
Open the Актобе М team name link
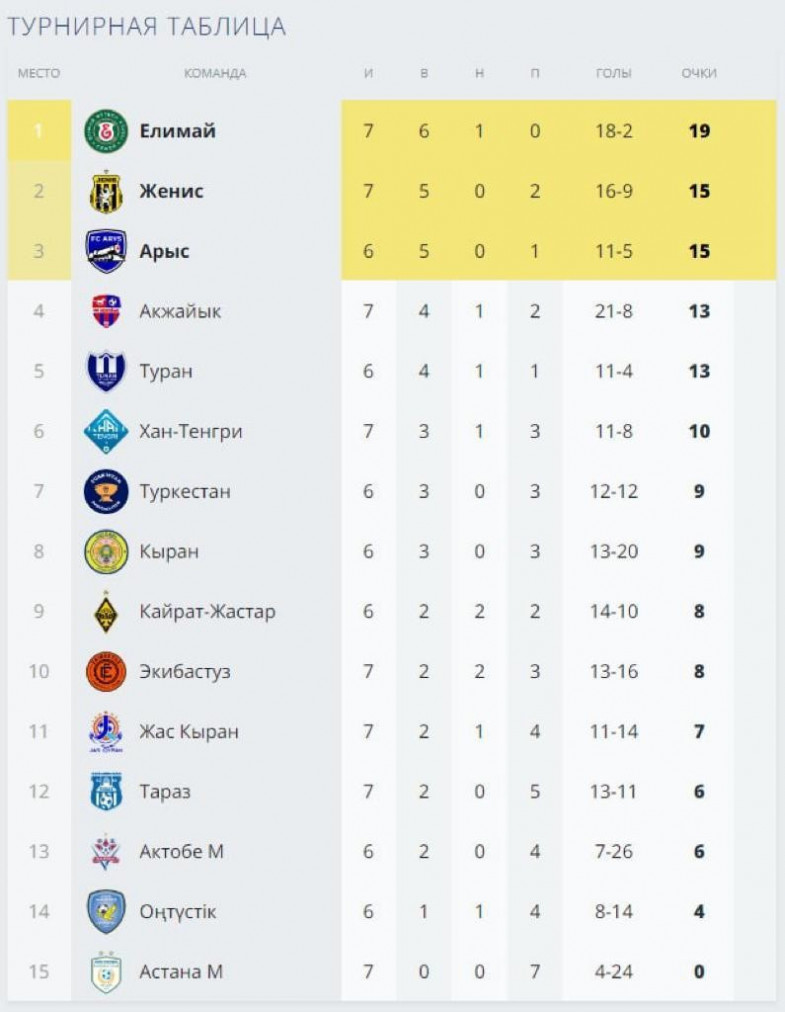tap(181, 852)
